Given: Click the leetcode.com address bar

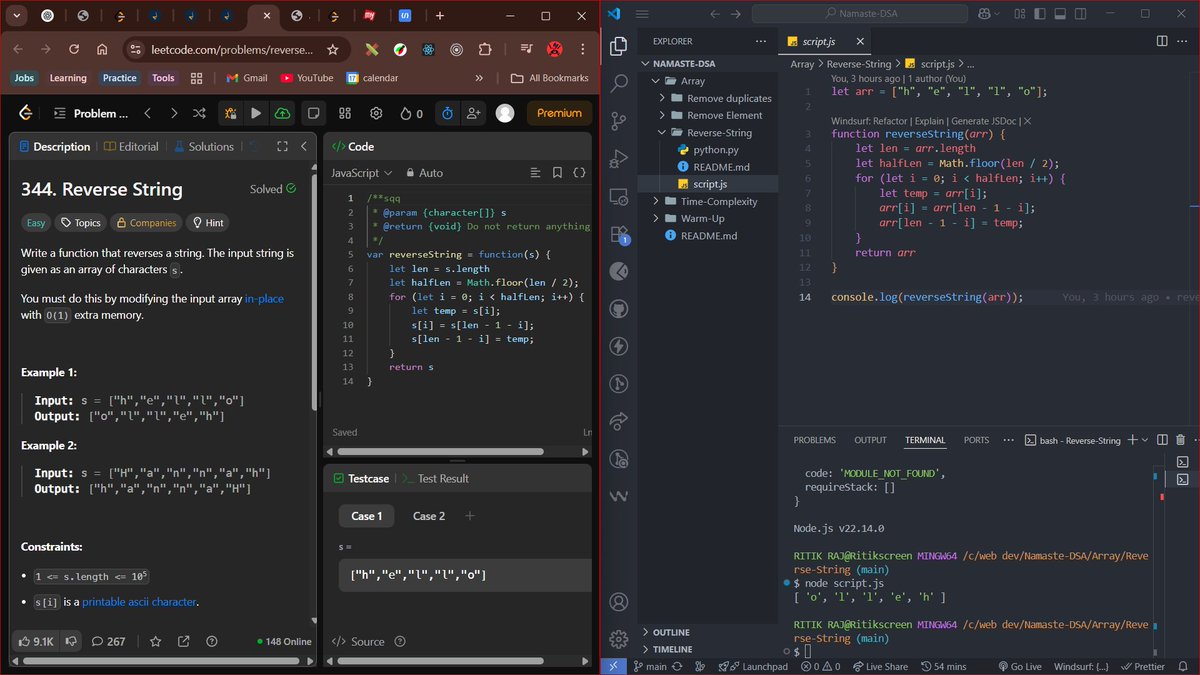Looking at the screenshot, I should coord(233,49).
